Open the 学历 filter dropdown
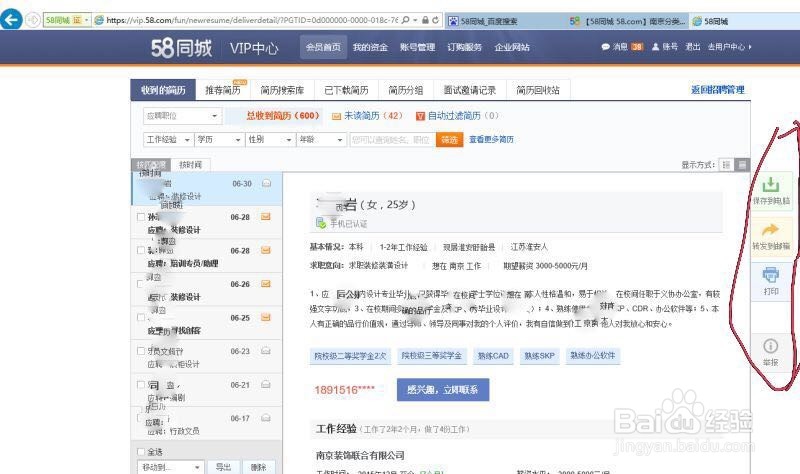800x474 pixels. [218, 139]
